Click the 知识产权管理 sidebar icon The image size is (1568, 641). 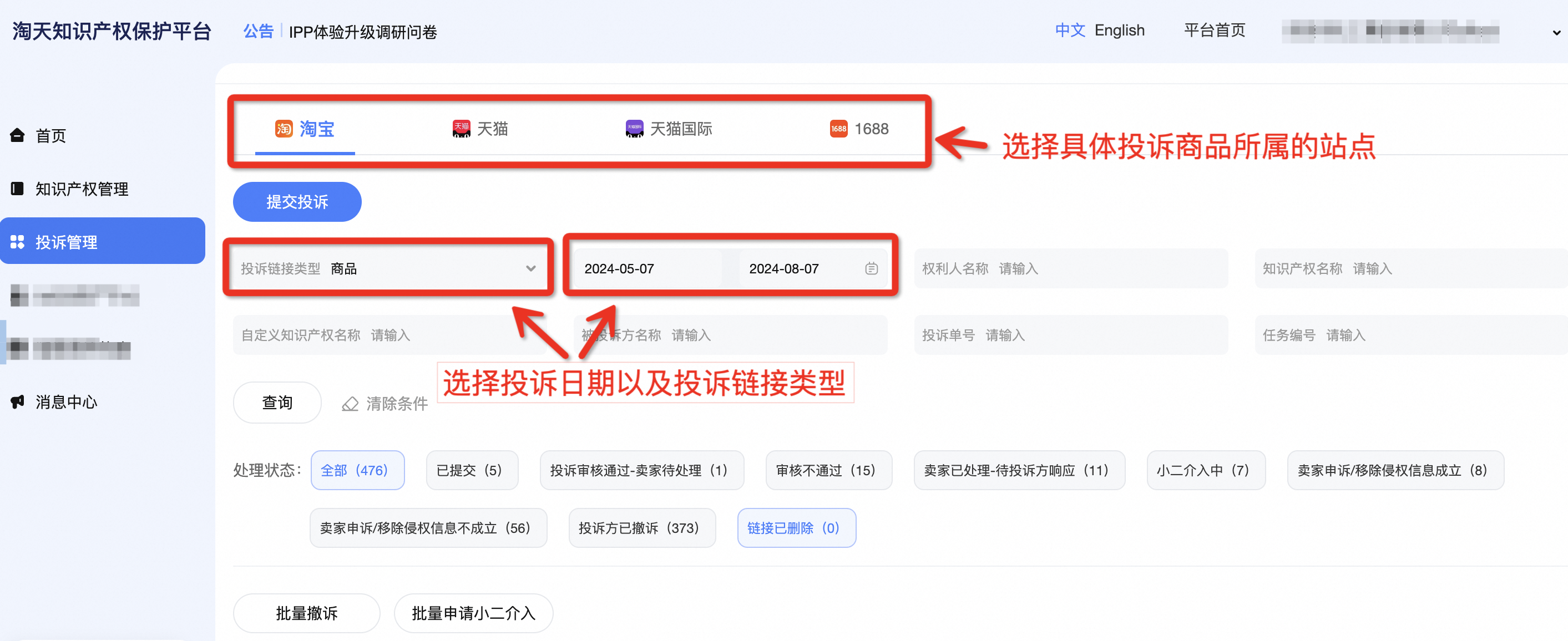17,189
